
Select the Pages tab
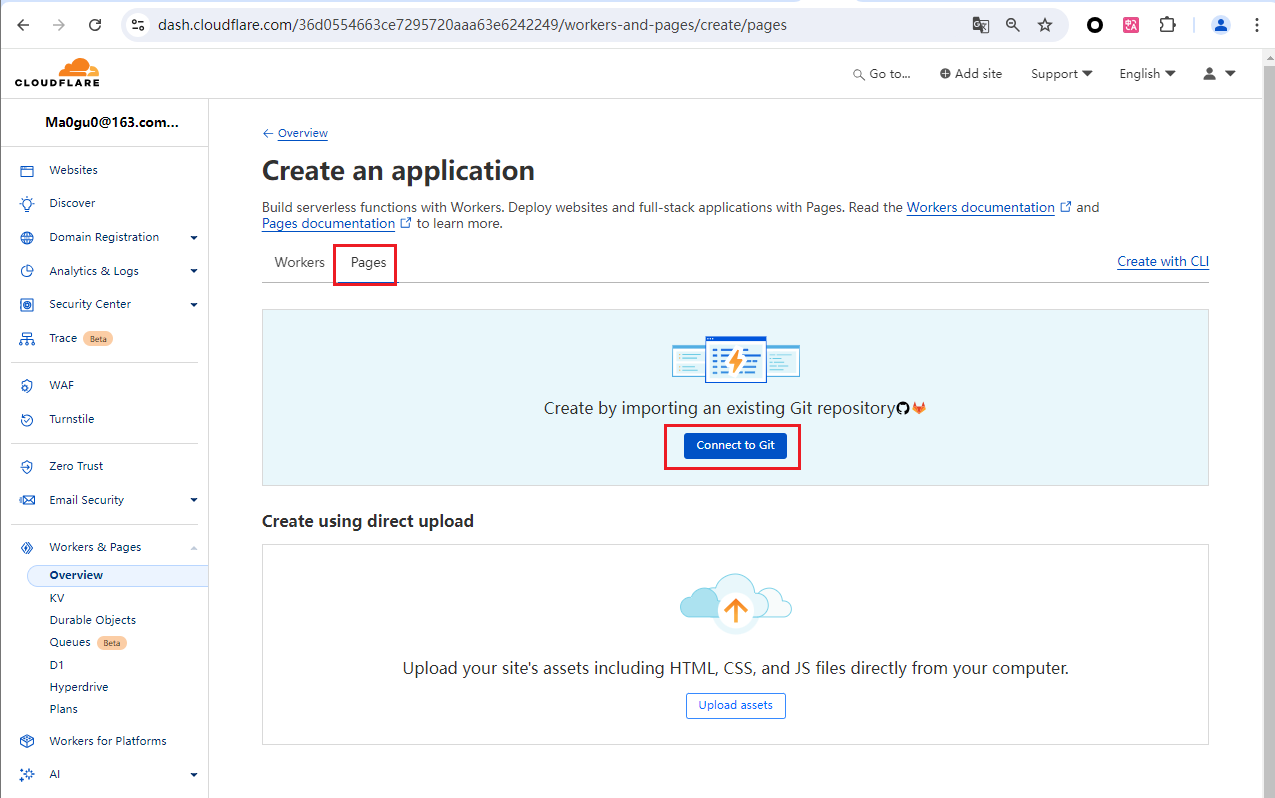[x=368, y=263]
